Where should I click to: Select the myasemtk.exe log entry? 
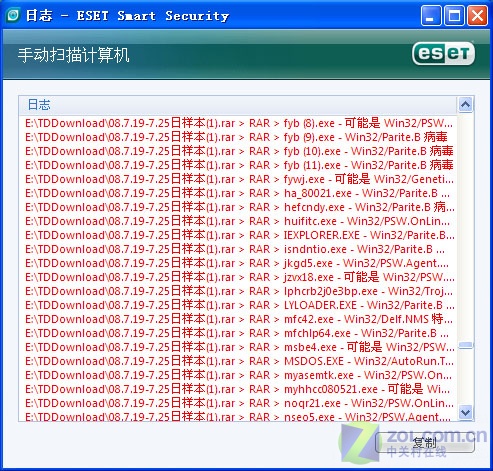tap(239, 375)
